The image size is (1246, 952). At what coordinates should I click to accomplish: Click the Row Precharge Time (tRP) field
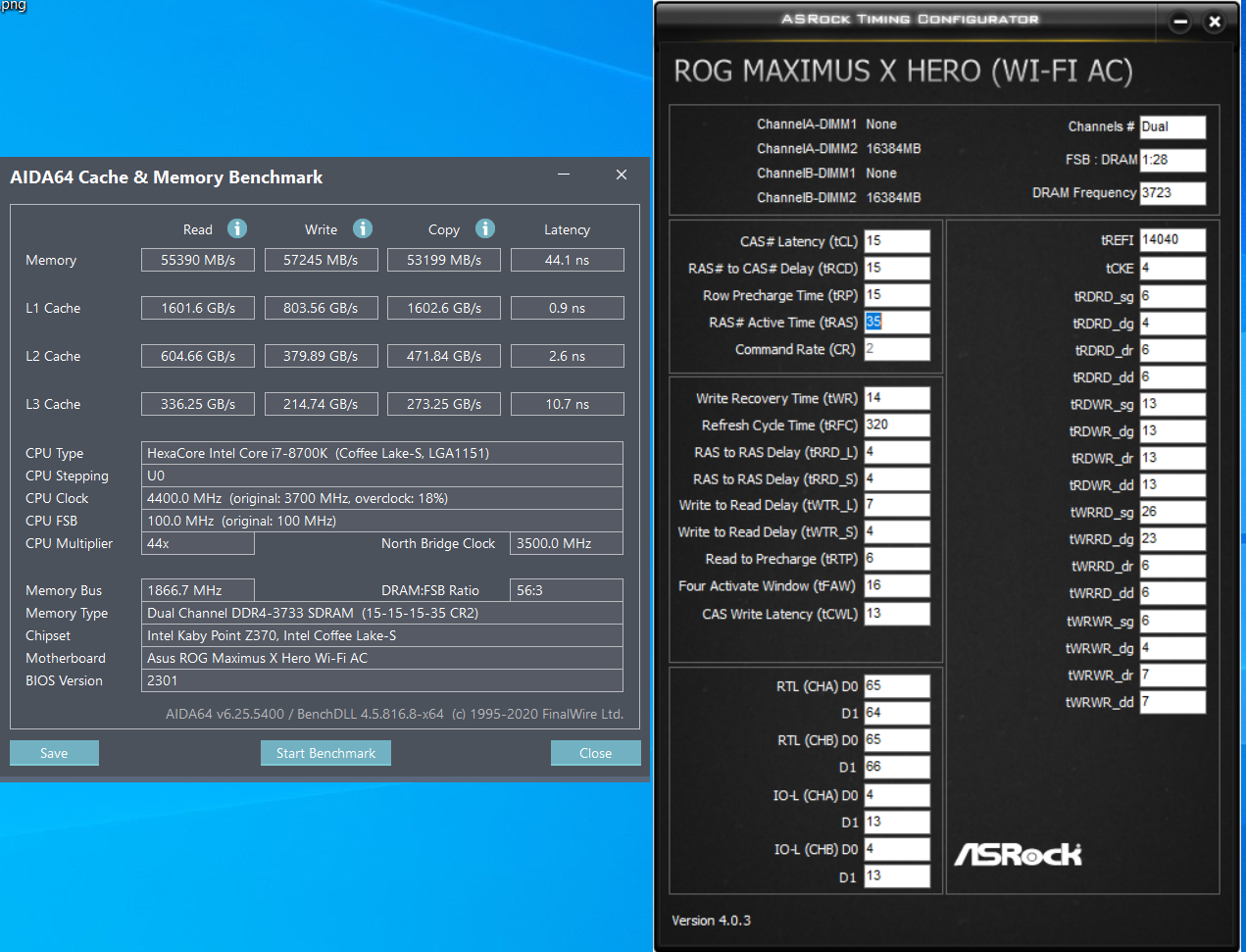point(897,295)
